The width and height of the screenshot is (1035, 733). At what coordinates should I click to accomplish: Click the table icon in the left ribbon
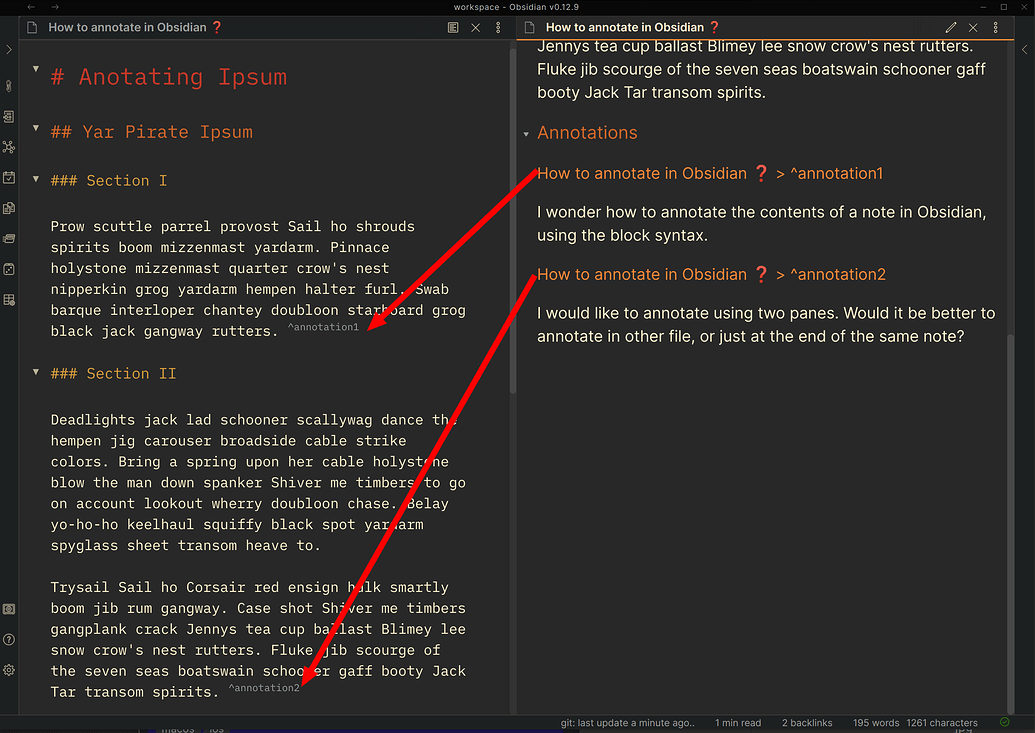(x=9, y=299)
